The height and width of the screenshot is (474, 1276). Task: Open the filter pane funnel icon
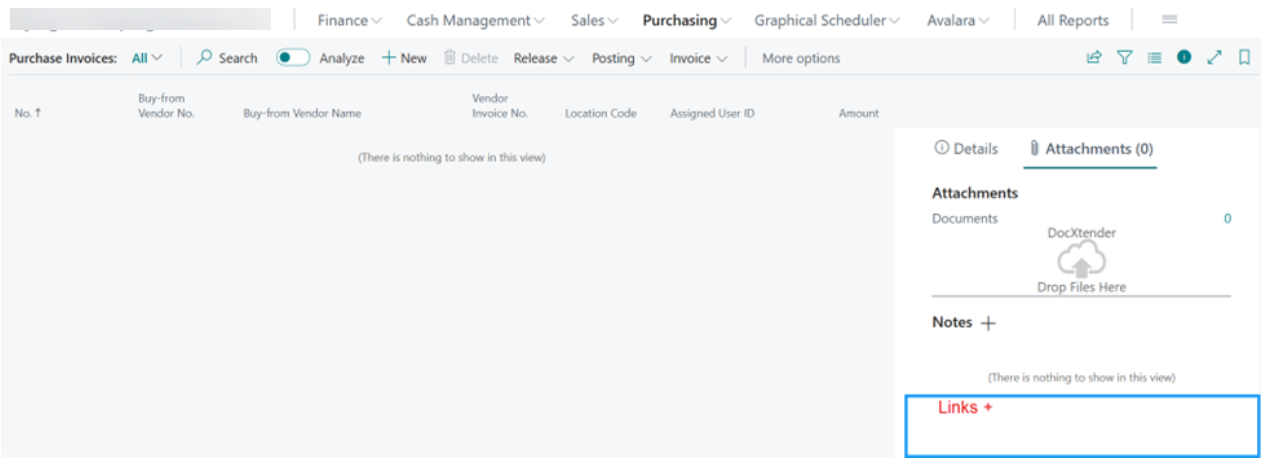(x=1124, y=58)
